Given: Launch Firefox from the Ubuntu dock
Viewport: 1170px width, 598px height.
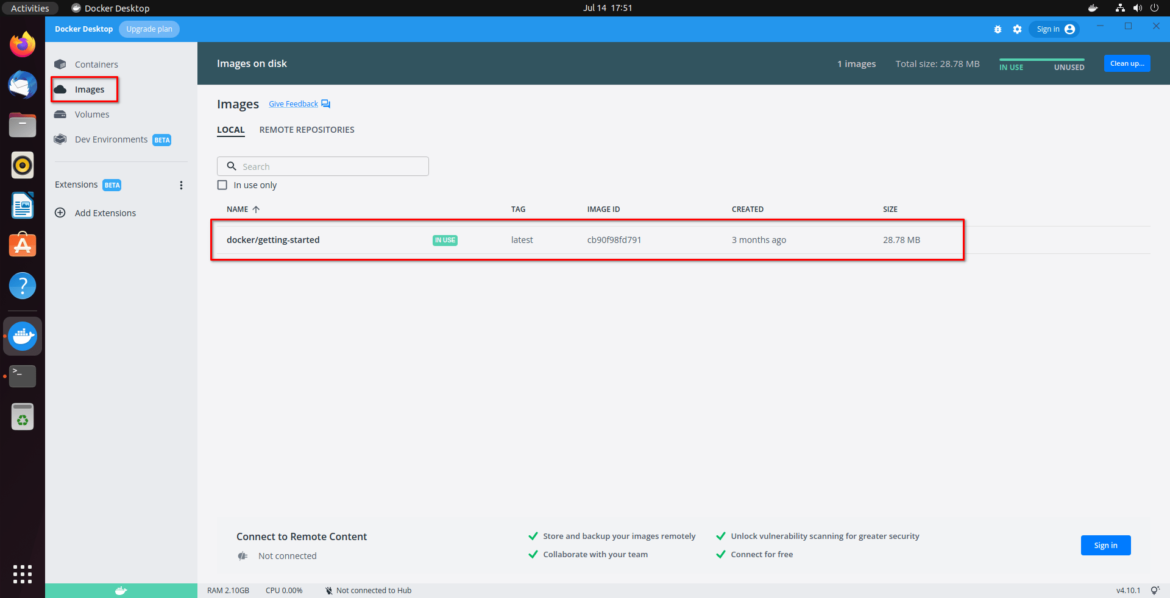Looking at the screenshot, I should point(22,44).
